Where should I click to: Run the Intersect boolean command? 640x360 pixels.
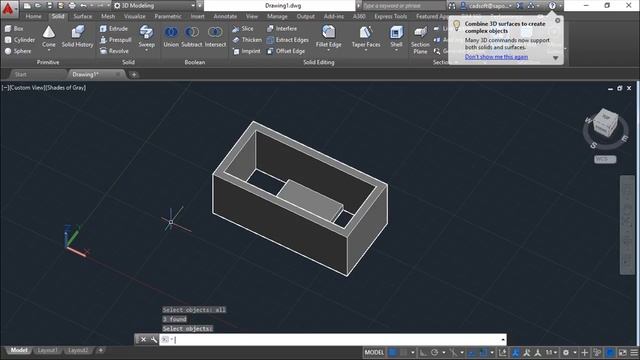point(215,36)
